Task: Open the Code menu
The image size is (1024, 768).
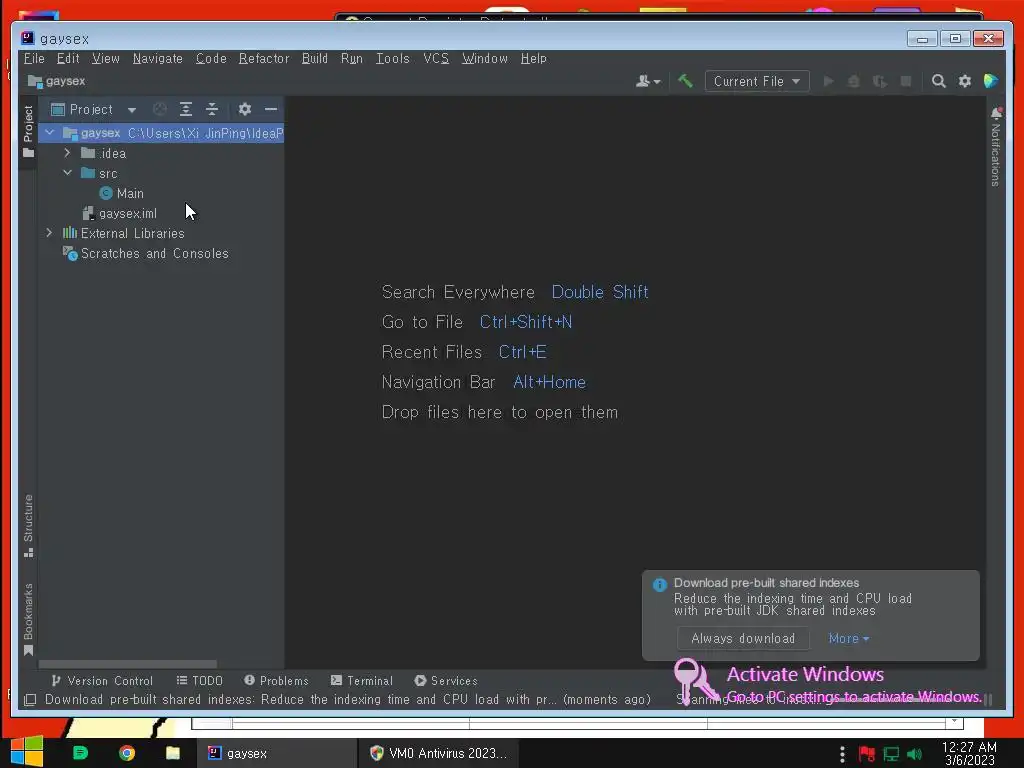Action: click(211, 58)
